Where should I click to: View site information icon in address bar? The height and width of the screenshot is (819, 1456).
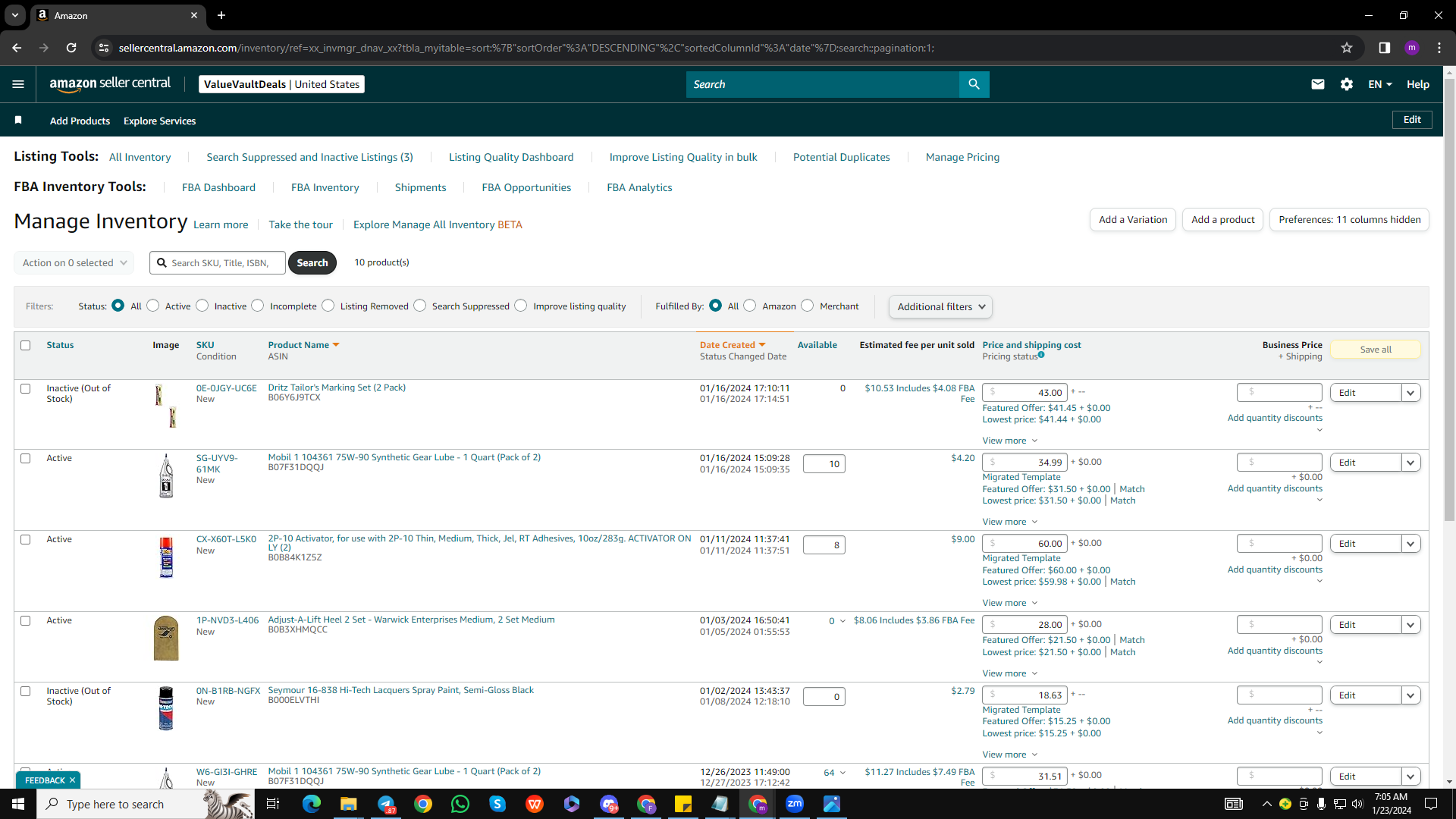pos(104,48)
